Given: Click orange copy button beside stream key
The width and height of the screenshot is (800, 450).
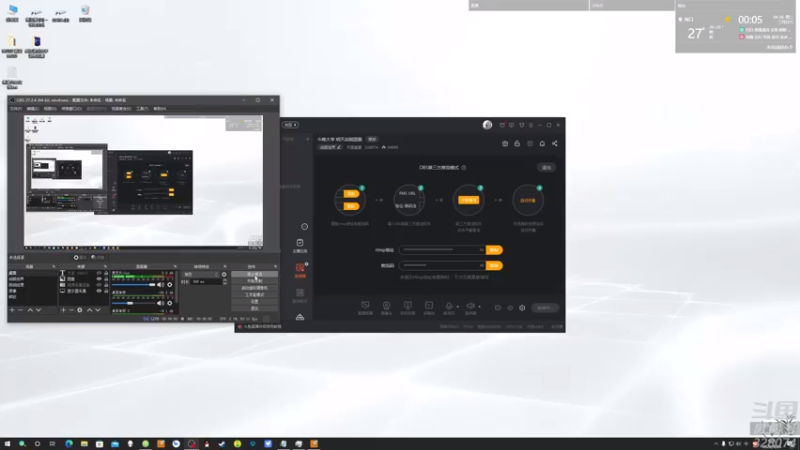Looking at the screenshot, I should click(x=494, y=266).
